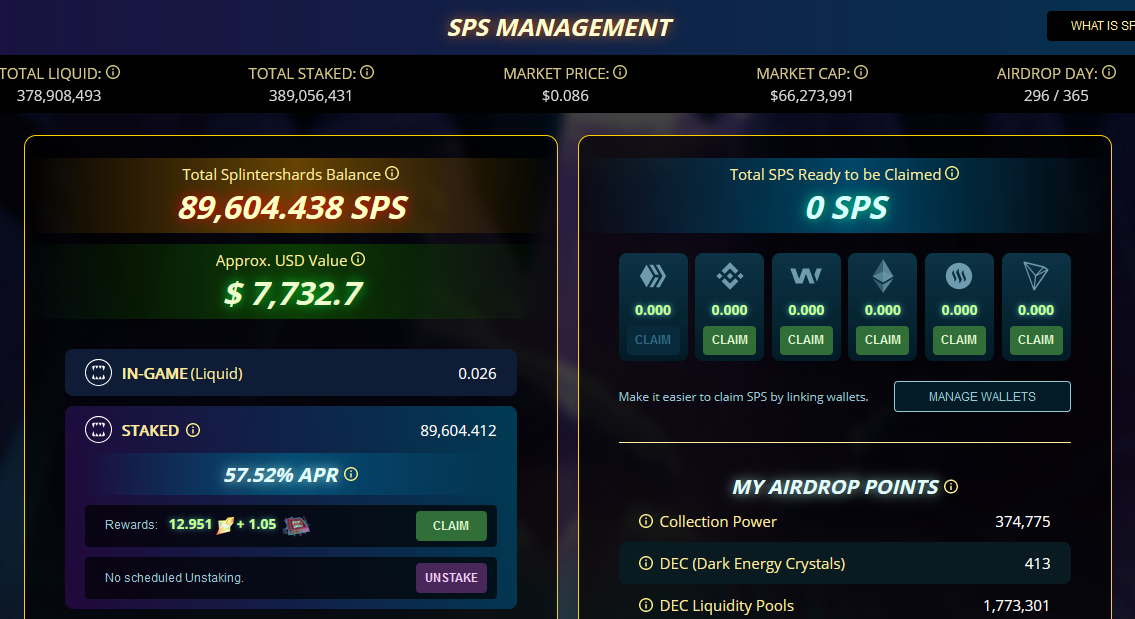Image resolution: width=1135 pixels, height=619 pixels.
Task: Open Manage Wallets
Action: pos(982,397)
